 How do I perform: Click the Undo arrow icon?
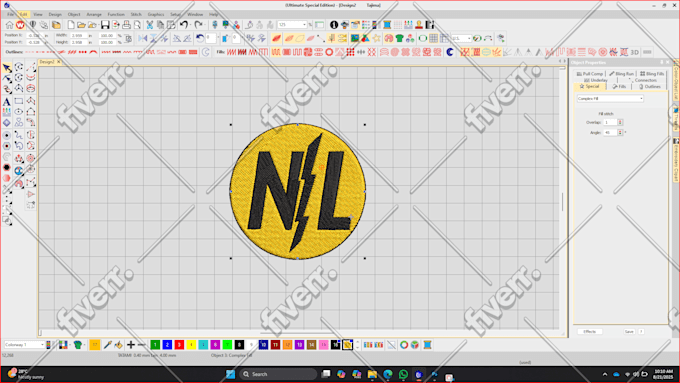click(x=184, y=25)
